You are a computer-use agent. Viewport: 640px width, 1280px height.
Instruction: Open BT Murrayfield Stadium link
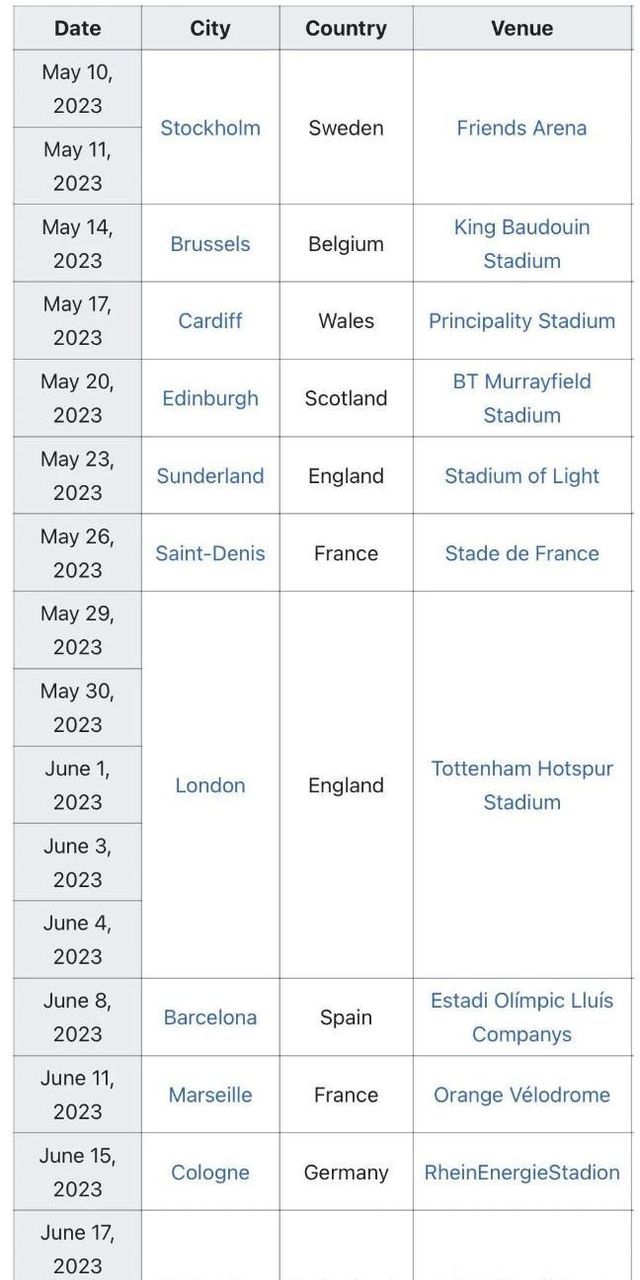521,398
